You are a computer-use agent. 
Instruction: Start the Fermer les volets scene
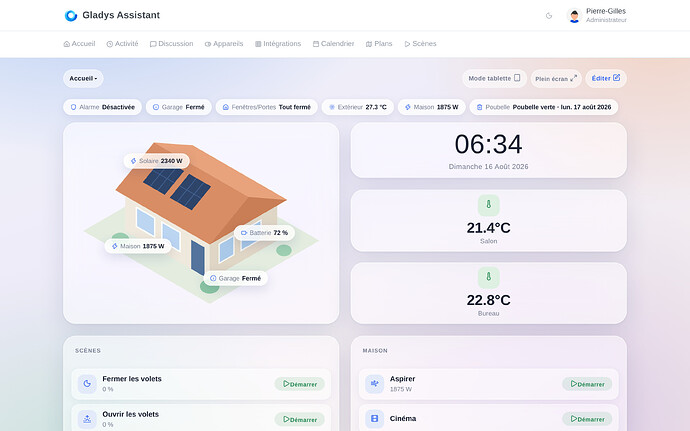coord(300,384)
